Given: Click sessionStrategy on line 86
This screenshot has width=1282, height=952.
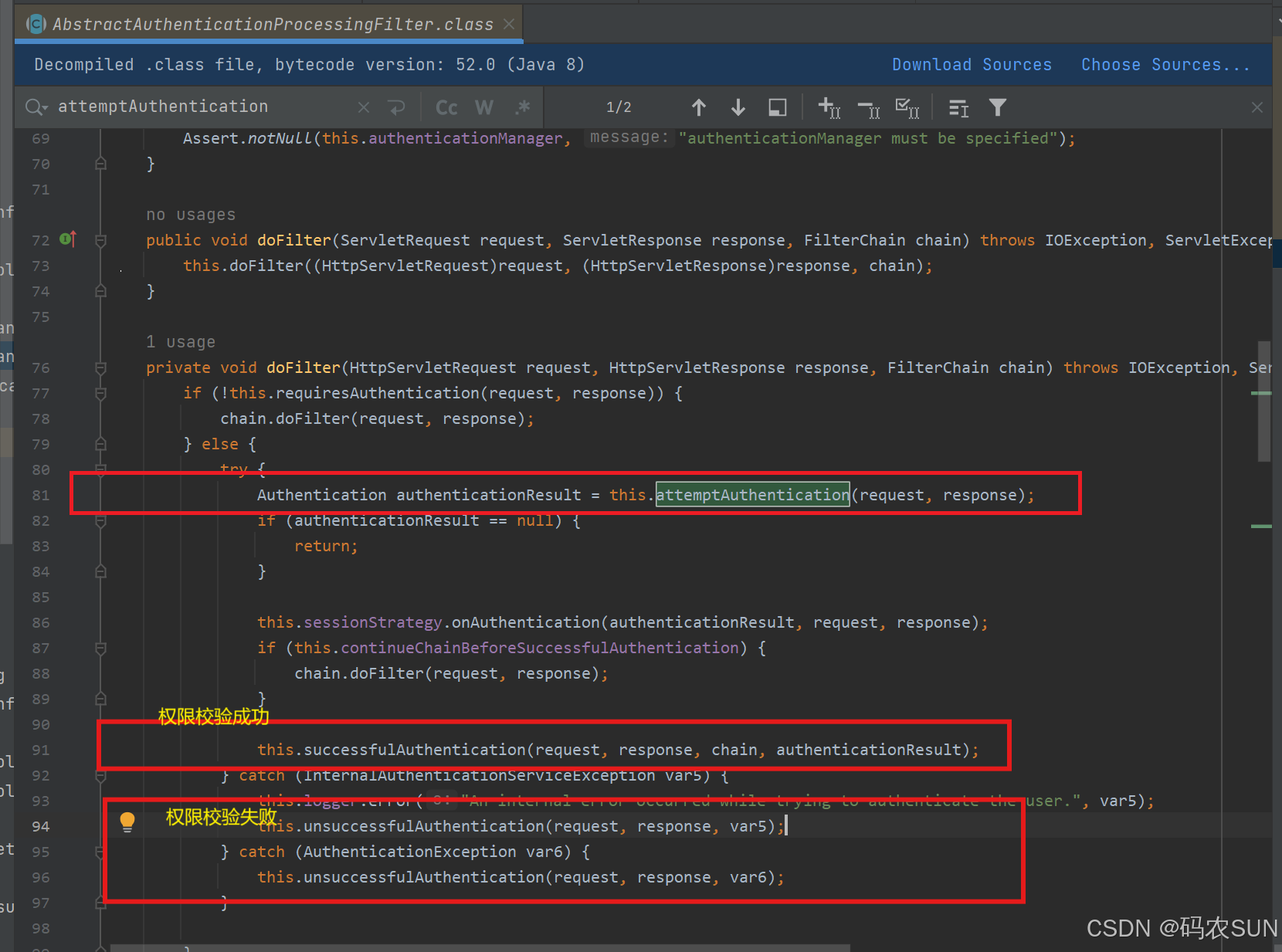Looking at the screenshot, I should (x=372, y=622).
